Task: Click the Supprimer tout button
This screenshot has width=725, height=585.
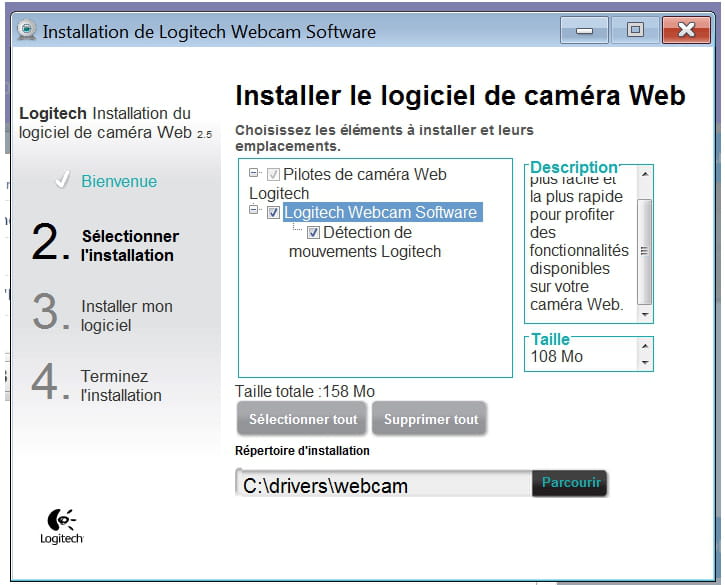Action: 430,419
